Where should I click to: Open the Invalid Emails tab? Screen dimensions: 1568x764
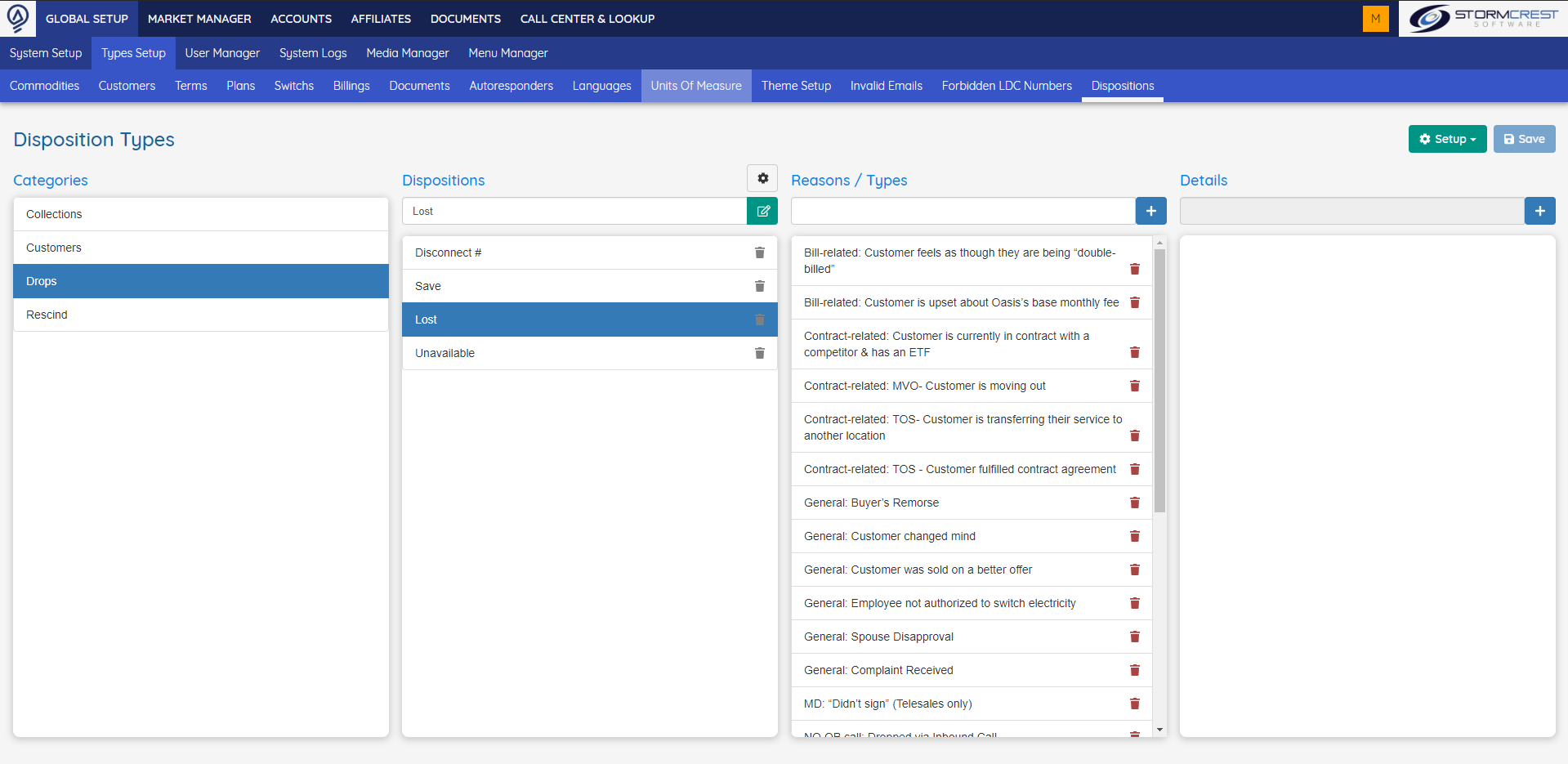[x=886, y=86]
